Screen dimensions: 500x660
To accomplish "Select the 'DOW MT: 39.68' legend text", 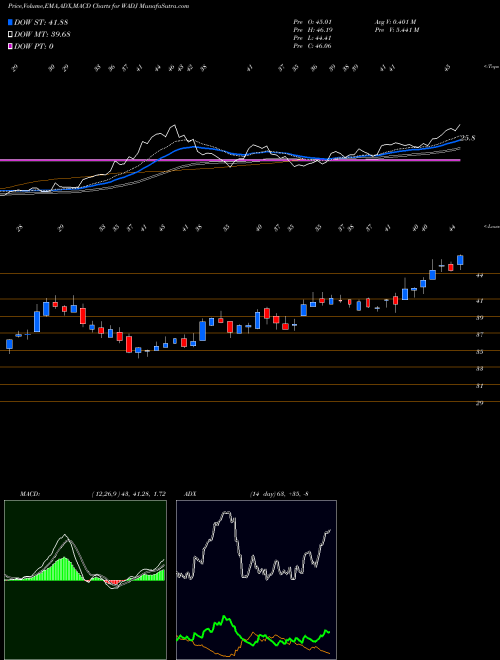I will pyautogui.click(x=42, y=34).
